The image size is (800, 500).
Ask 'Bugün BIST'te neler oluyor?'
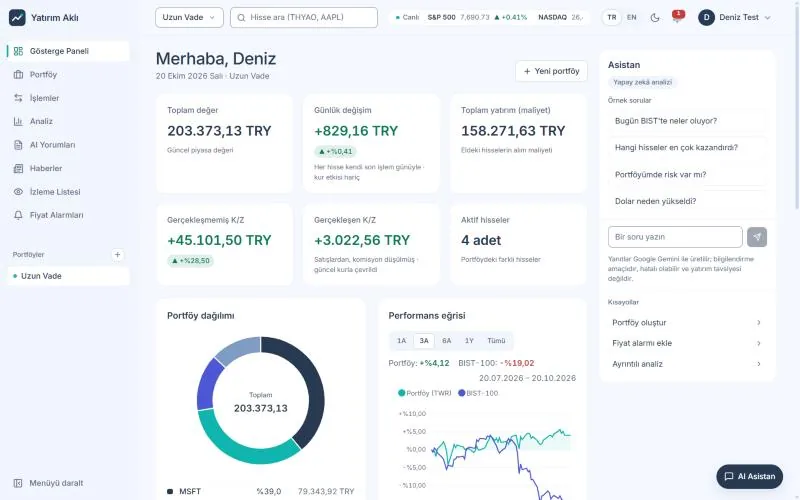pos(687,121)
